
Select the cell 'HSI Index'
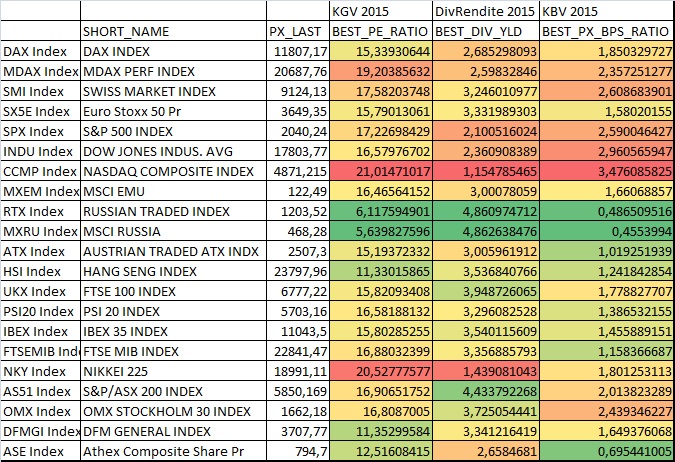click(x=40, y=271)
